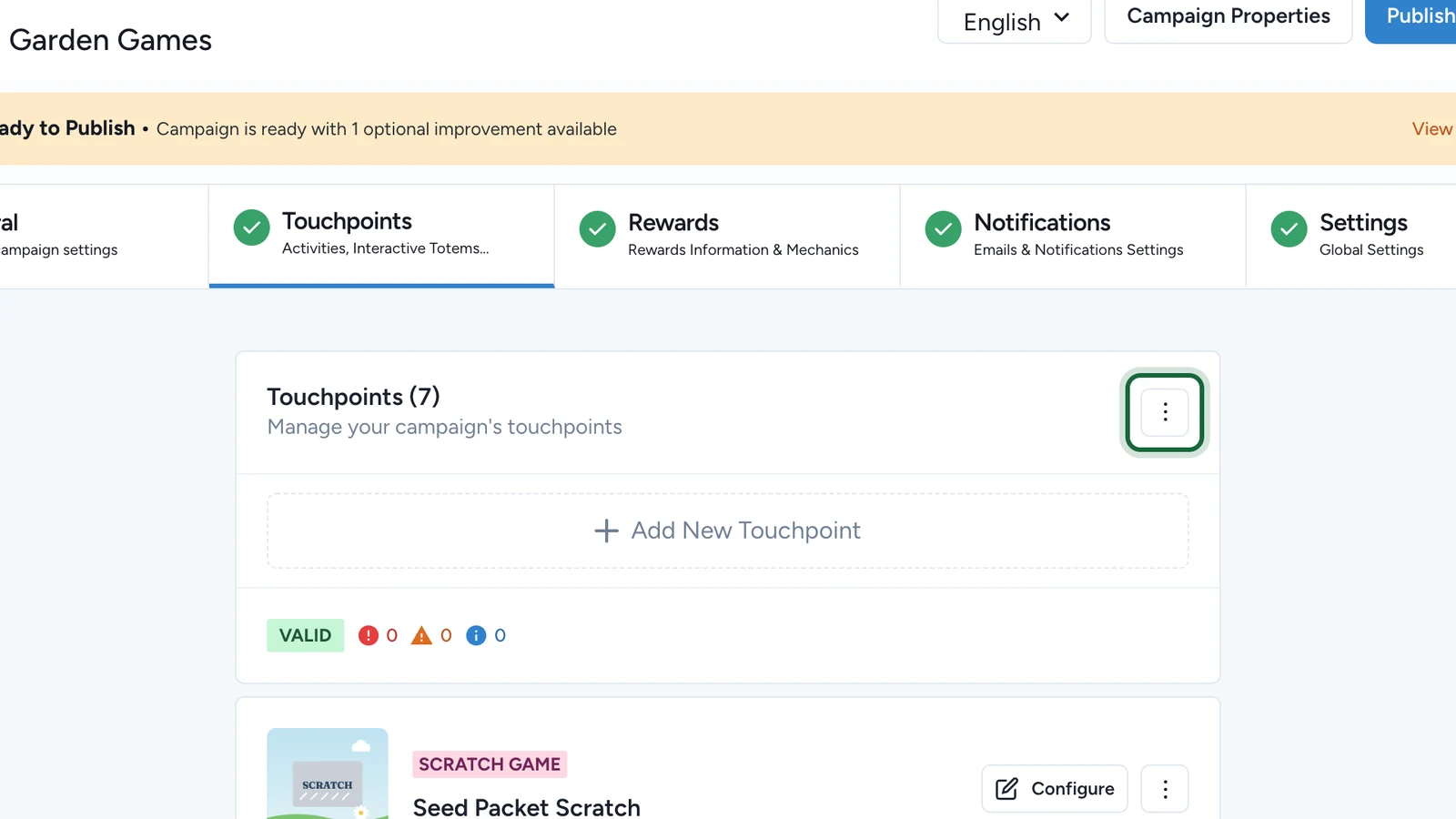Click the Settings tab green checkmark
Image resolution: width=1456 pixels, height=819 pixels.
1289,229
